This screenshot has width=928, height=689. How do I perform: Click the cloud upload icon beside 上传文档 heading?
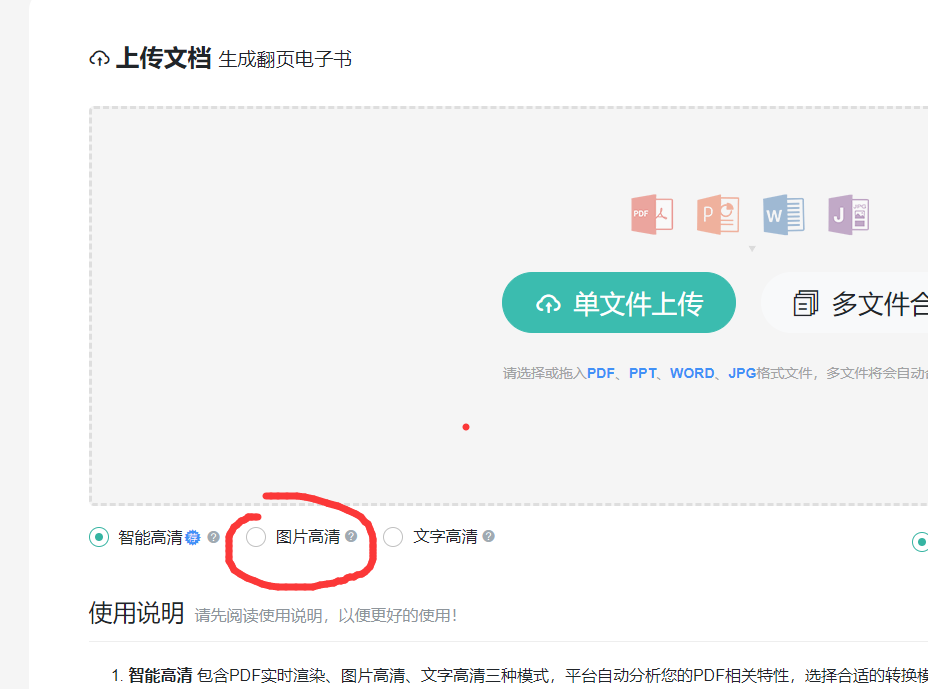[99, 59]
